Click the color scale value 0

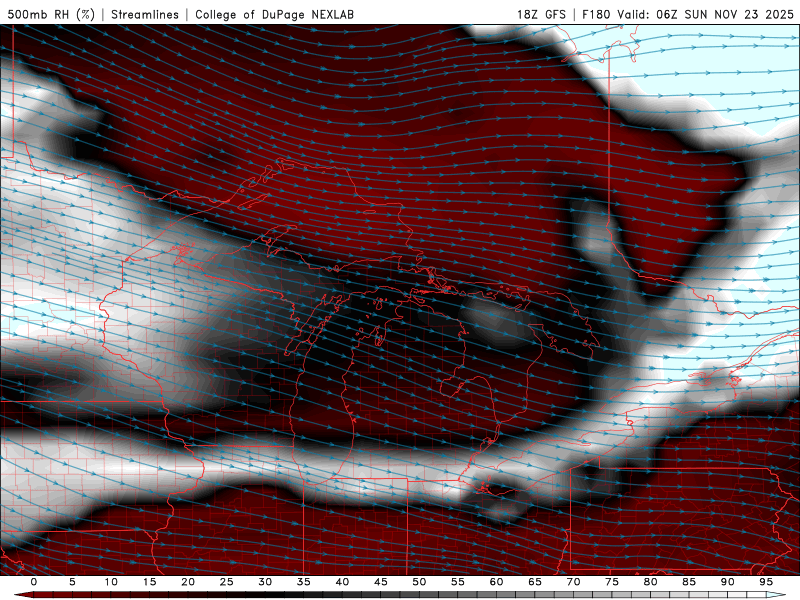click(x=34, y=582)
